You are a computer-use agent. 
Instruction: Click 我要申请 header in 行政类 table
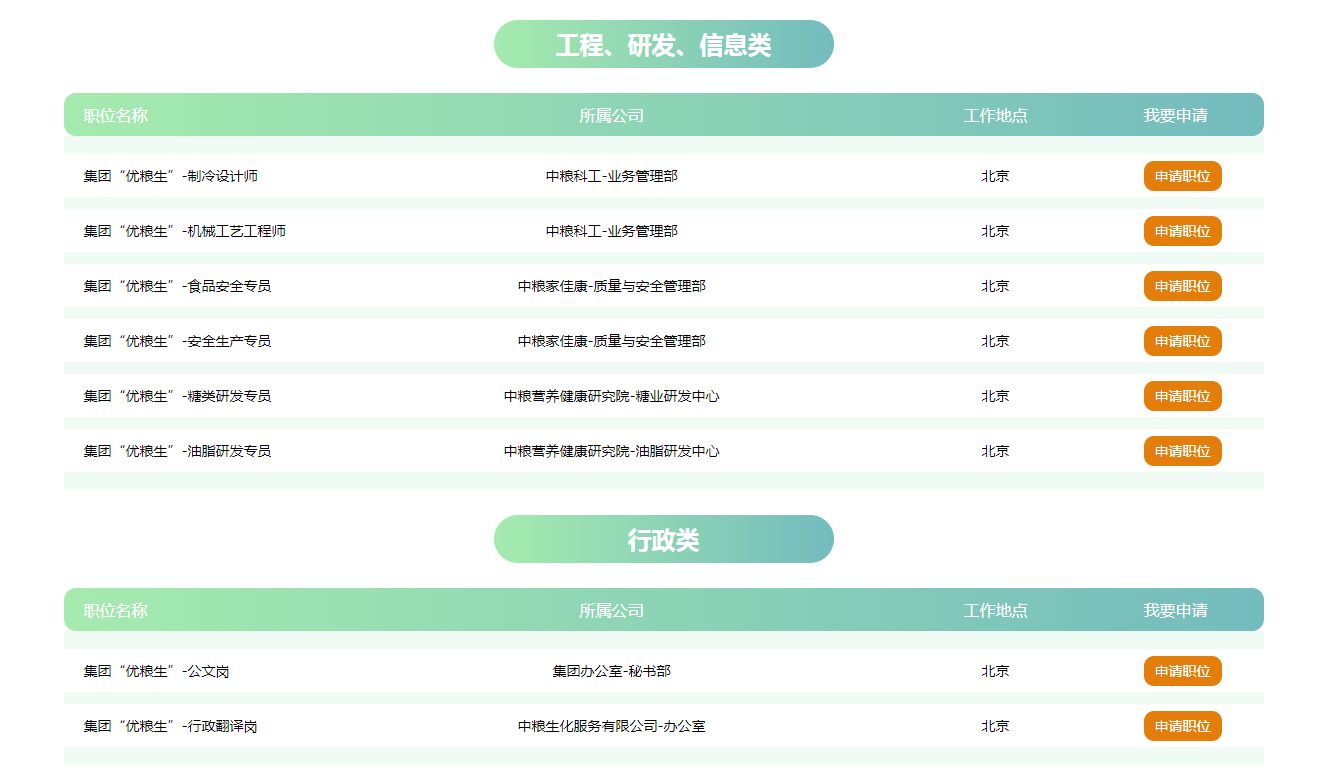click(1176, 610)
